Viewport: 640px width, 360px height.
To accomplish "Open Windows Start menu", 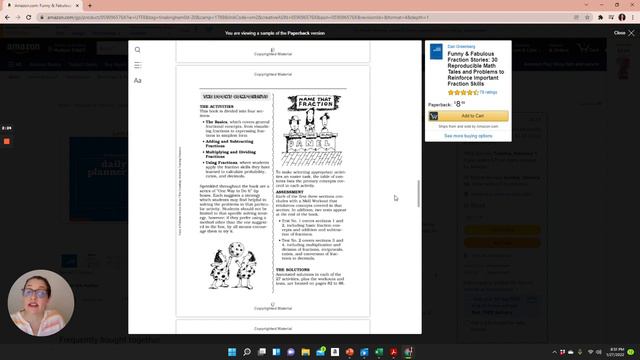I will (x=232, y=352).
